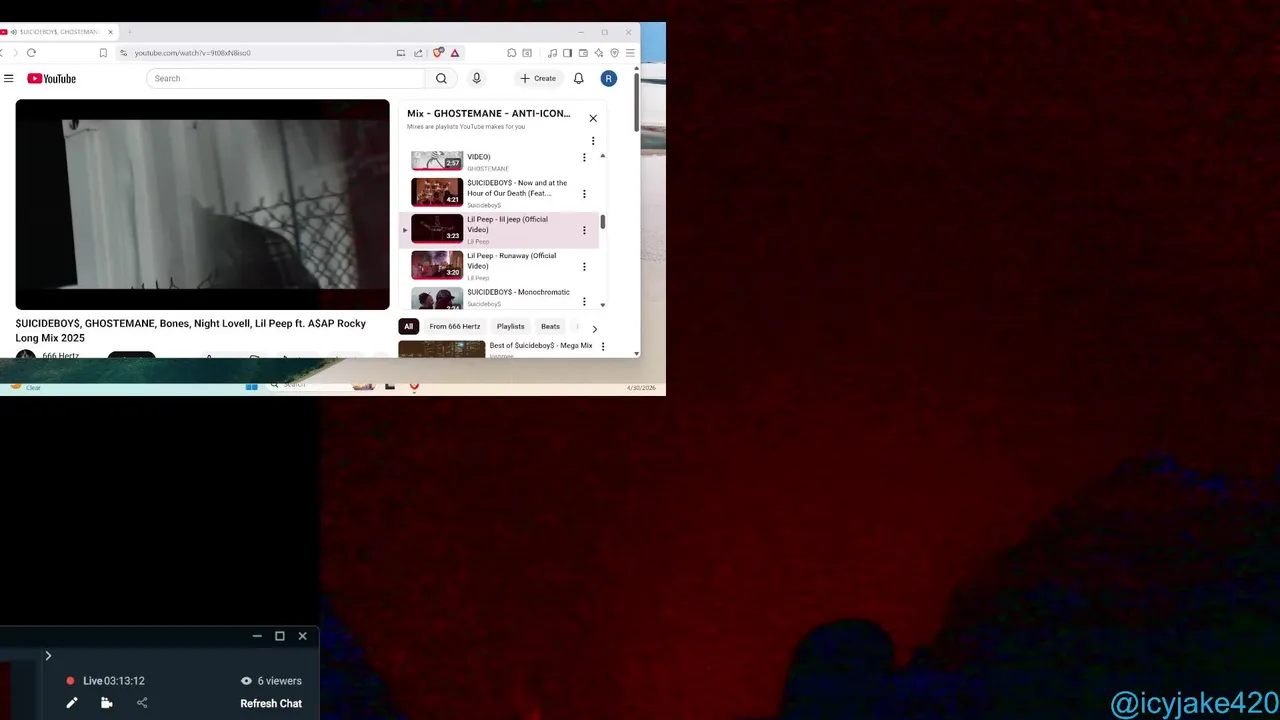Viewport: 1280px width, 720px height.
Task: Click the 4/30/2026 date on taskbar
Action: pos(641,388)
